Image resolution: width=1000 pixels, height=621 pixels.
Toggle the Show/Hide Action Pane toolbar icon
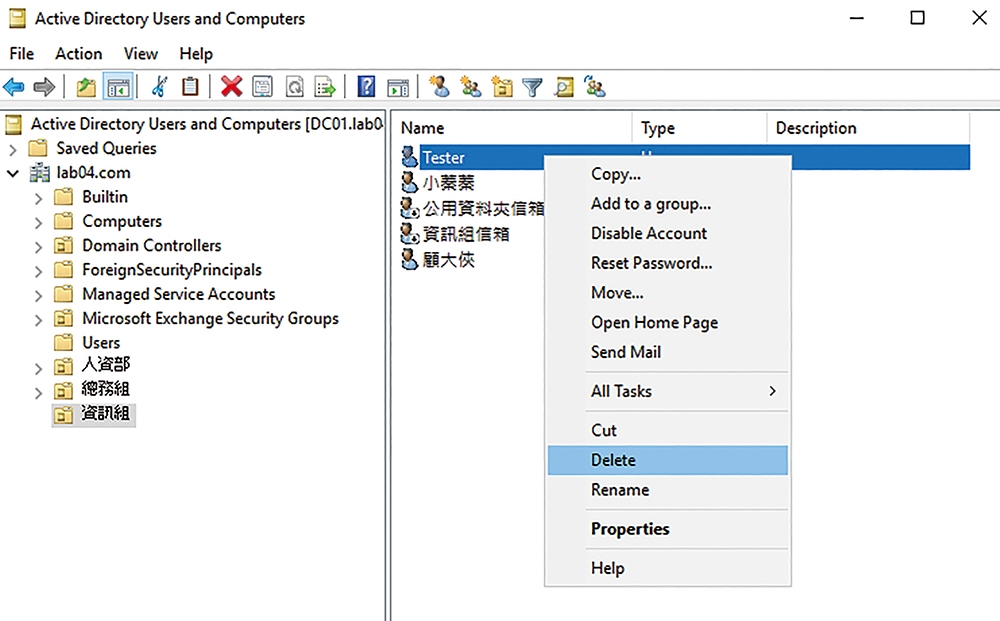[x=398, y=87]
